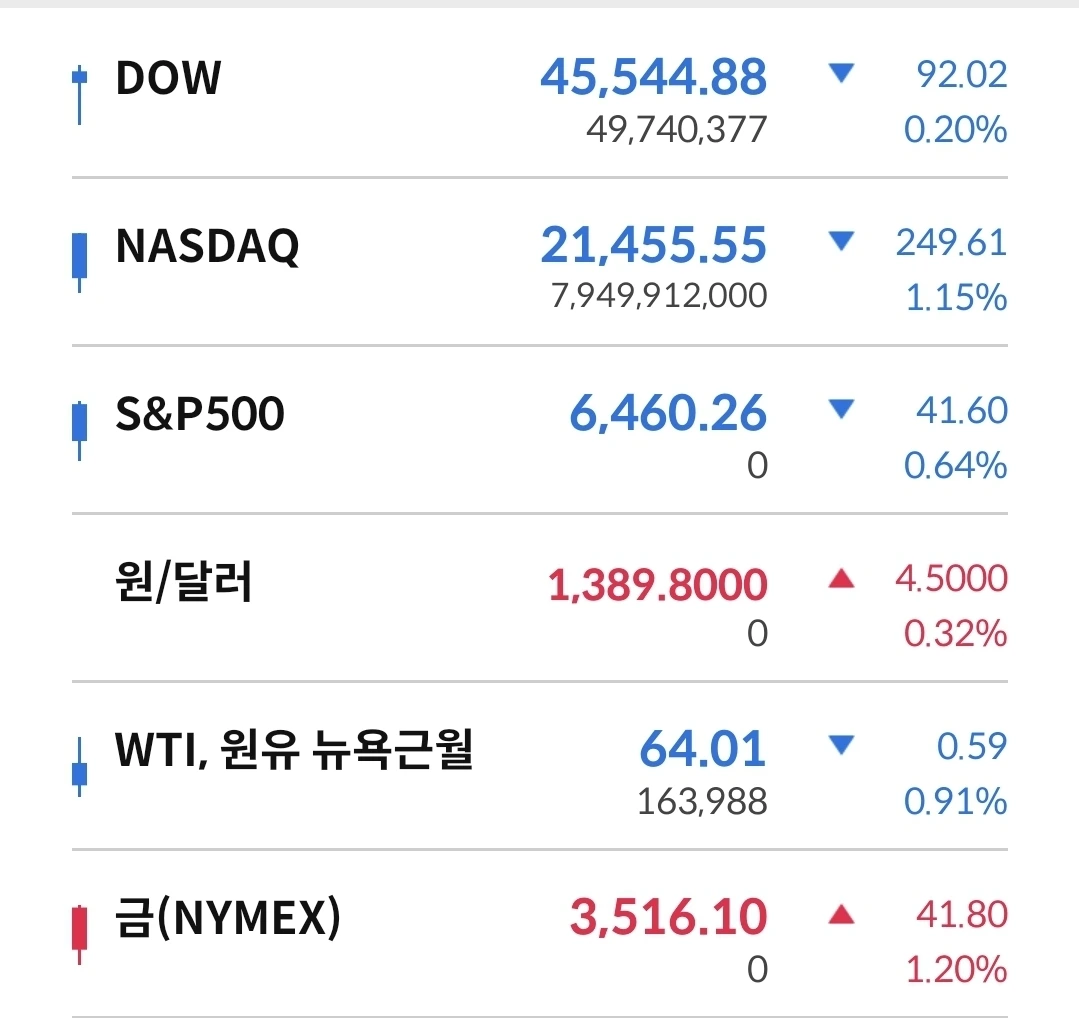Click the DOW candlestick icon

click(x=80, y=95)
